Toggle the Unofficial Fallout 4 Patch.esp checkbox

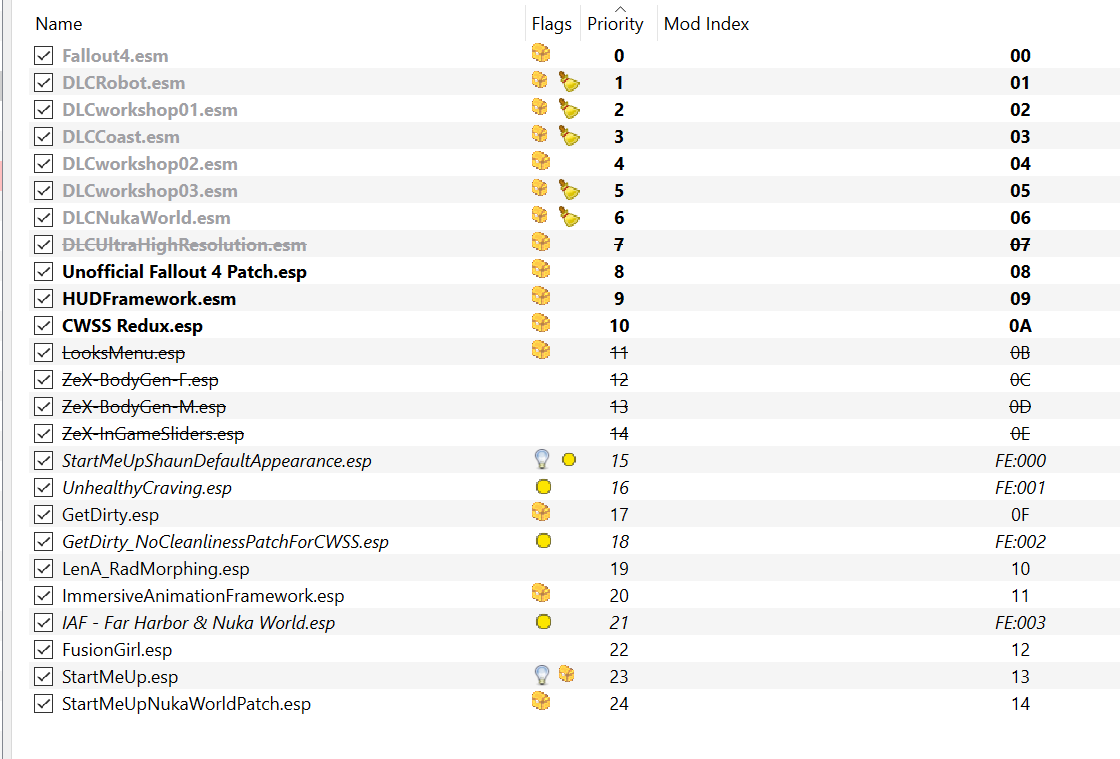(x=44, y=271)
